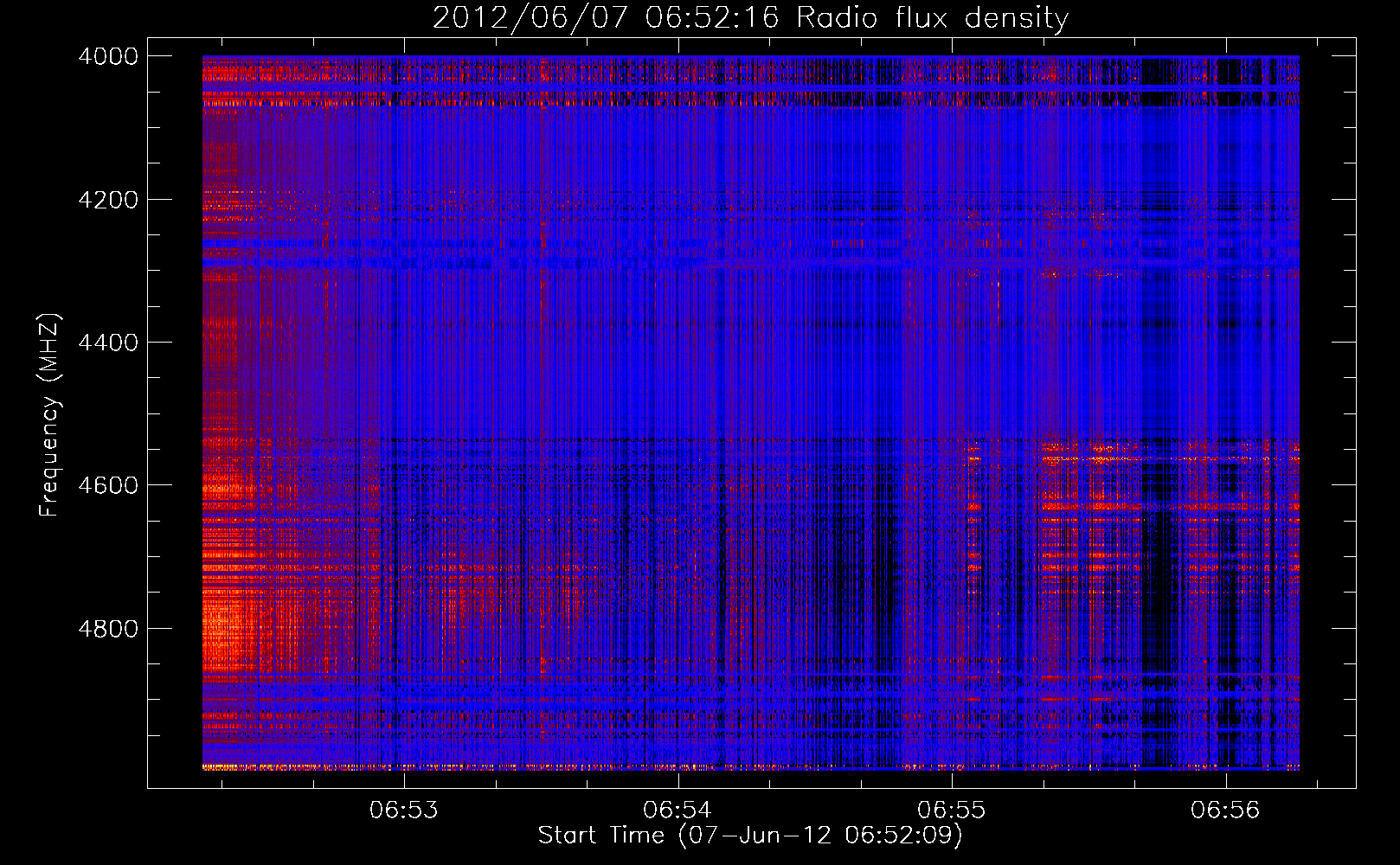Click the '06:55' time axis label
Viewport: 1400px width, 865px height.
[952, 811]
